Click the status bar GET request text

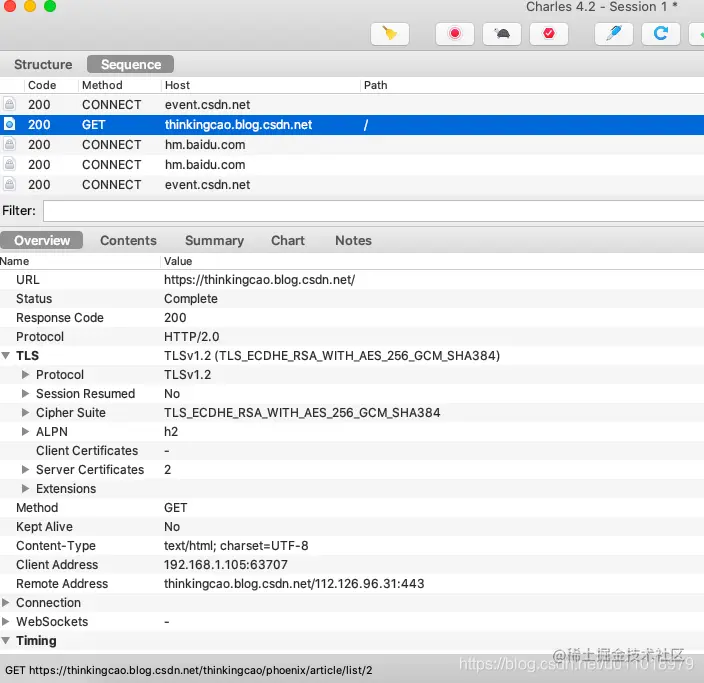tap(189, 670)
